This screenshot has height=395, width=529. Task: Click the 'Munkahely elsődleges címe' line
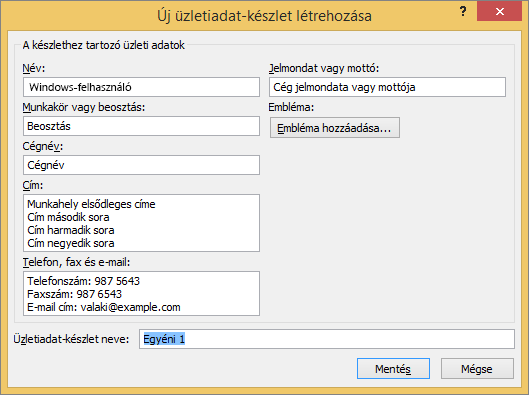pos(91,204)
